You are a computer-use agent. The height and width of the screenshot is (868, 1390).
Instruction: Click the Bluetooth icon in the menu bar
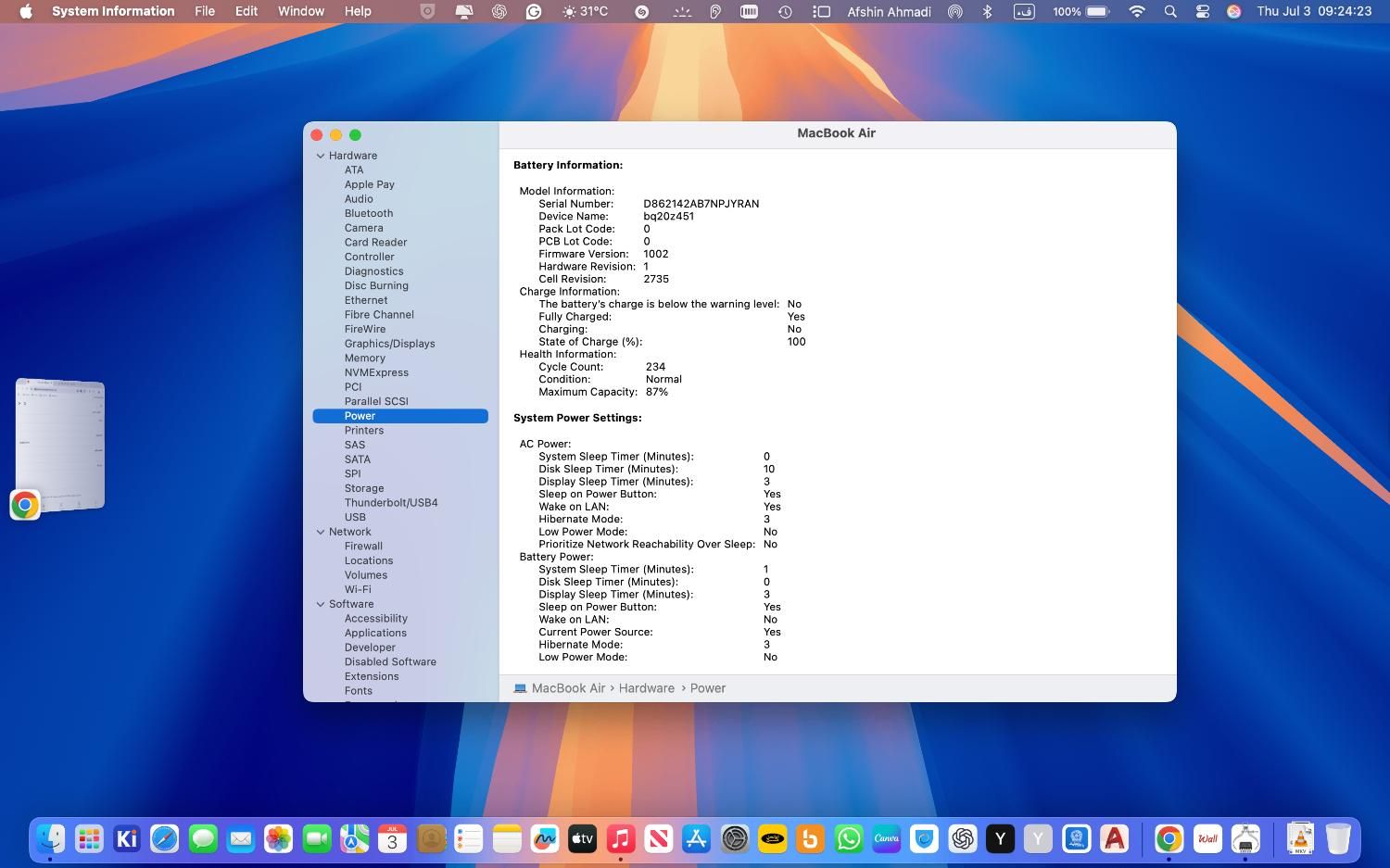pyautogui.click(x=988, y=11)
